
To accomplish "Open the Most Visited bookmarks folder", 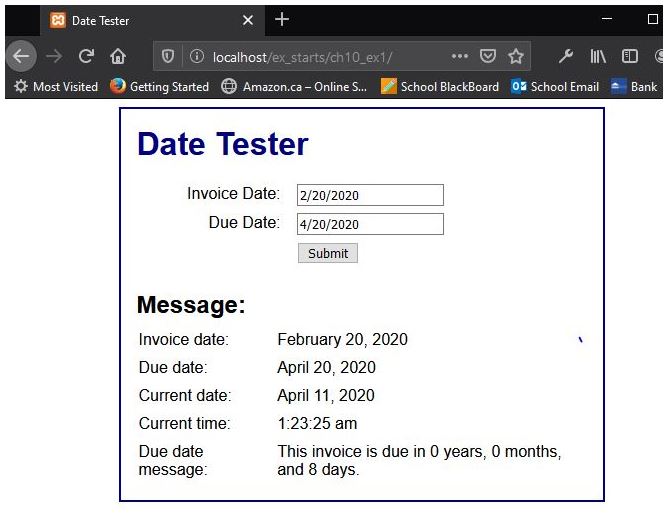I will pyautogui.click(x=56, y=87).
